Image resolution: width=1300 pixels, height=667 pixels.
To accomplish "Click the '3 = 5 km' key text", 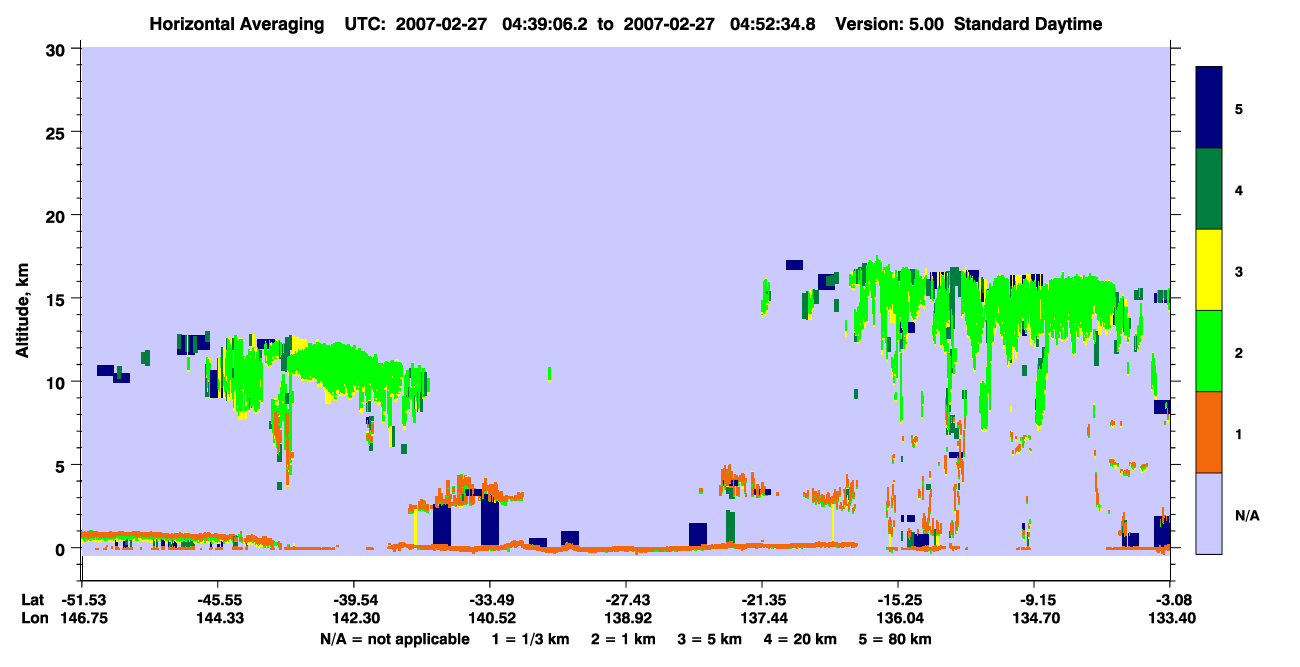I will pos(710,639).
